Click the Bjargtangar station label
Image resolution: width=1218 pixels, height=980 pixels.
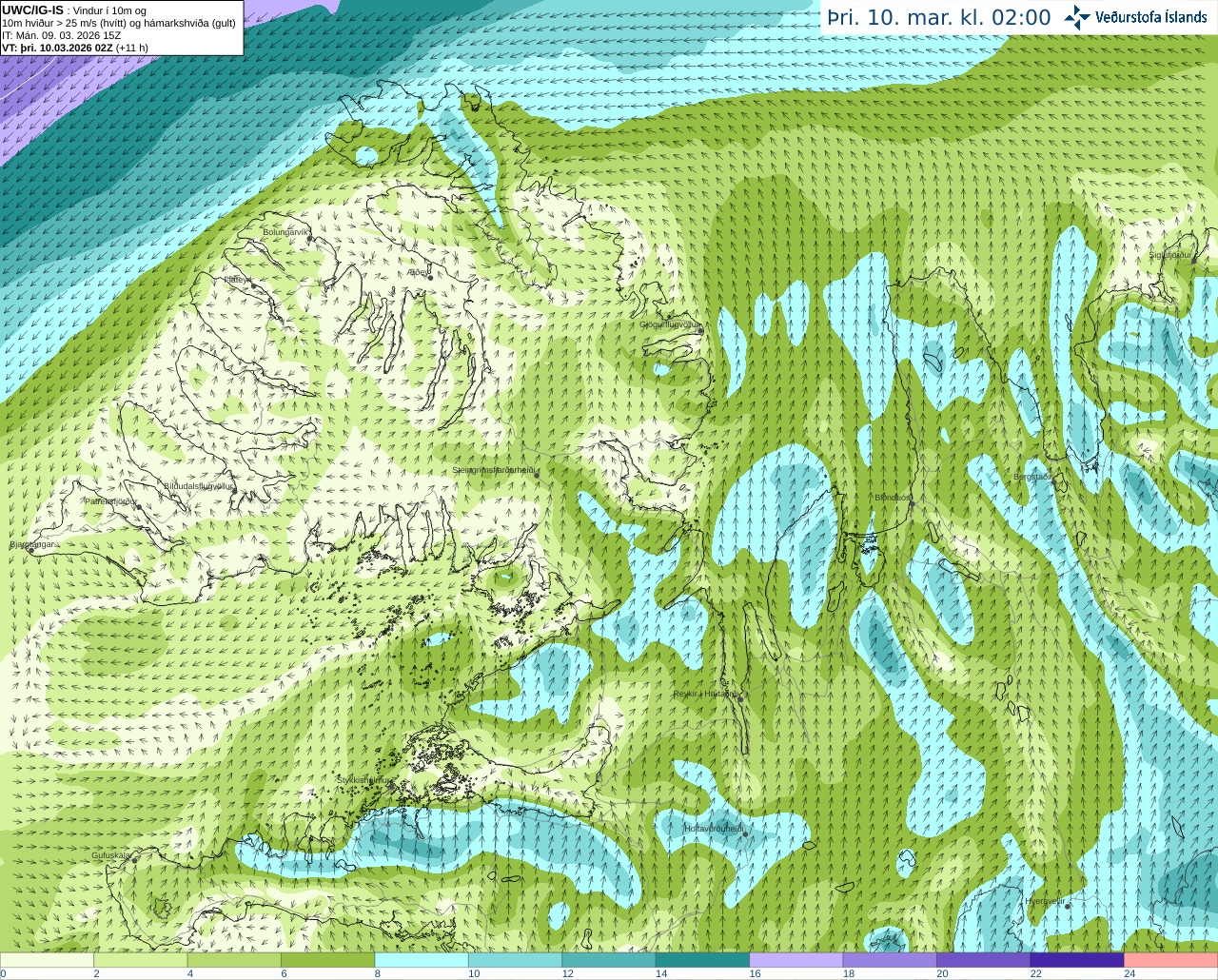31,544
